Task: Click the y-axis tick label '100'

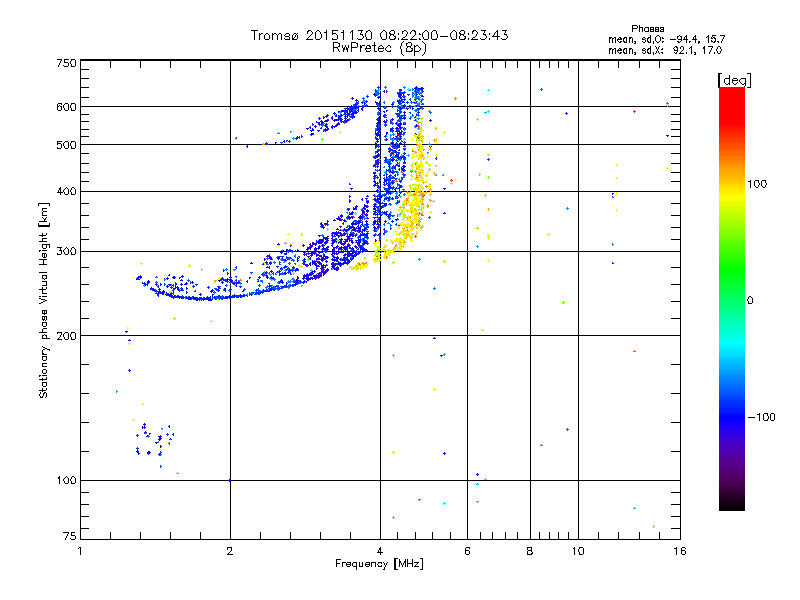Action: coord(66,481)
